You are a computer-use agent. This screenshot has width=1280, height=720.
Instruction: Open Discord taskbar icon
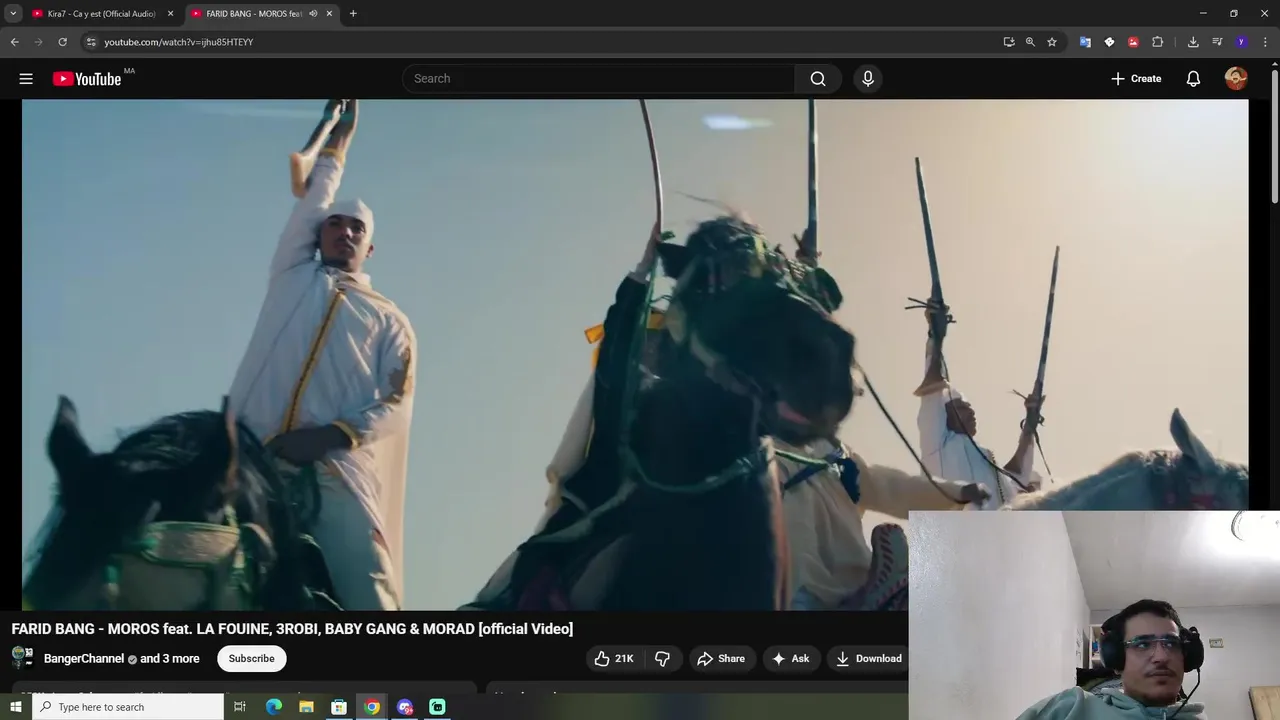pos(405,707)
